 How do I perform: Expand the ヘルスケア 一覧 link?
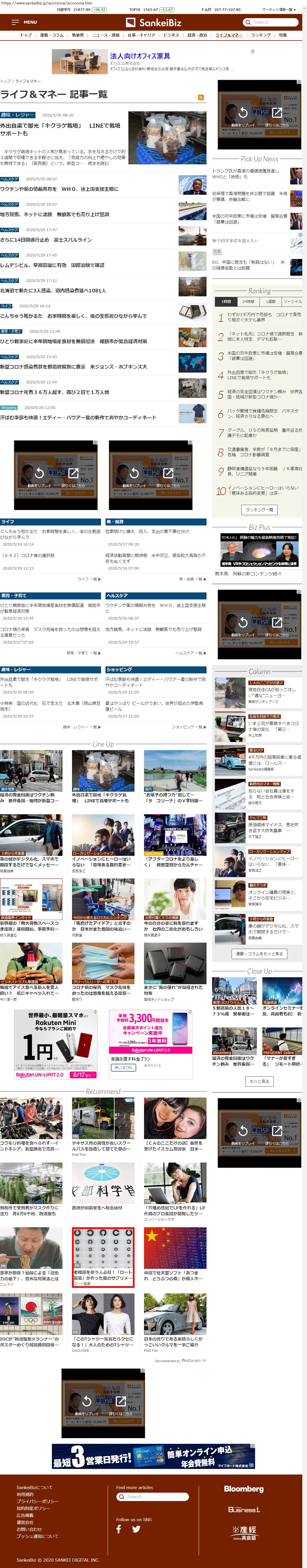click(191, 652)
